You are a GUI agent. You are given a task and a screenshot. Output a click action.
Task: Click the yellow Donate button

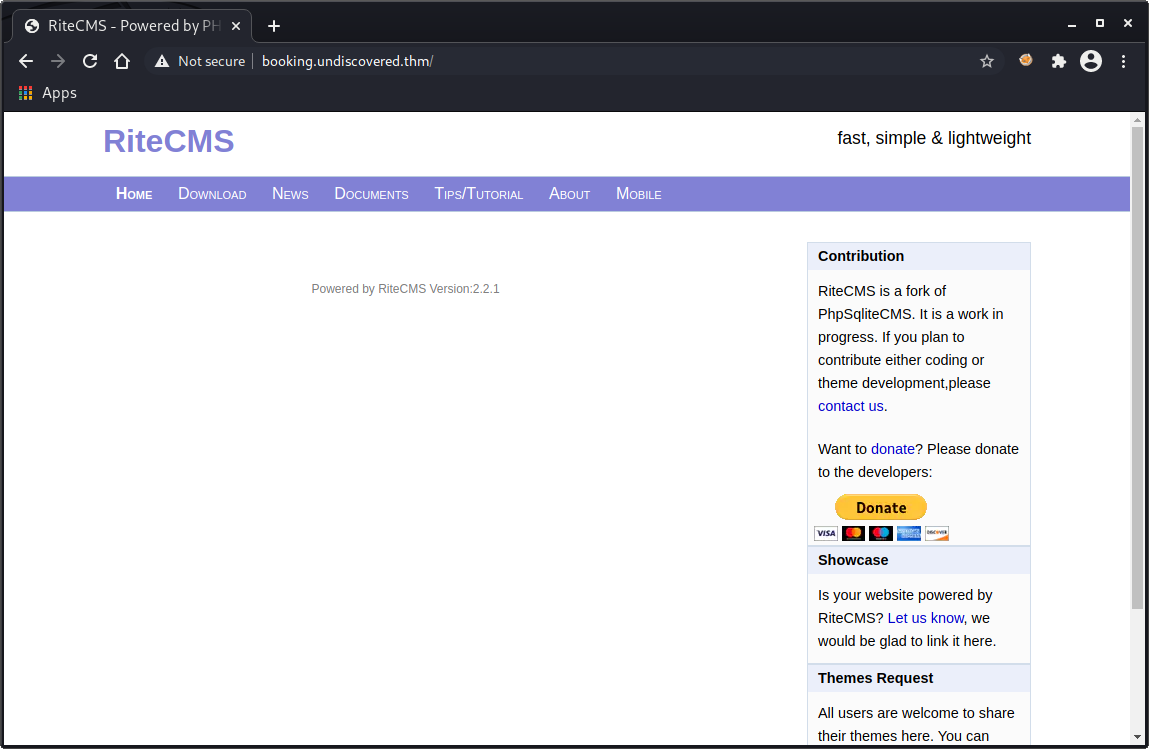[x=880, y=507]
